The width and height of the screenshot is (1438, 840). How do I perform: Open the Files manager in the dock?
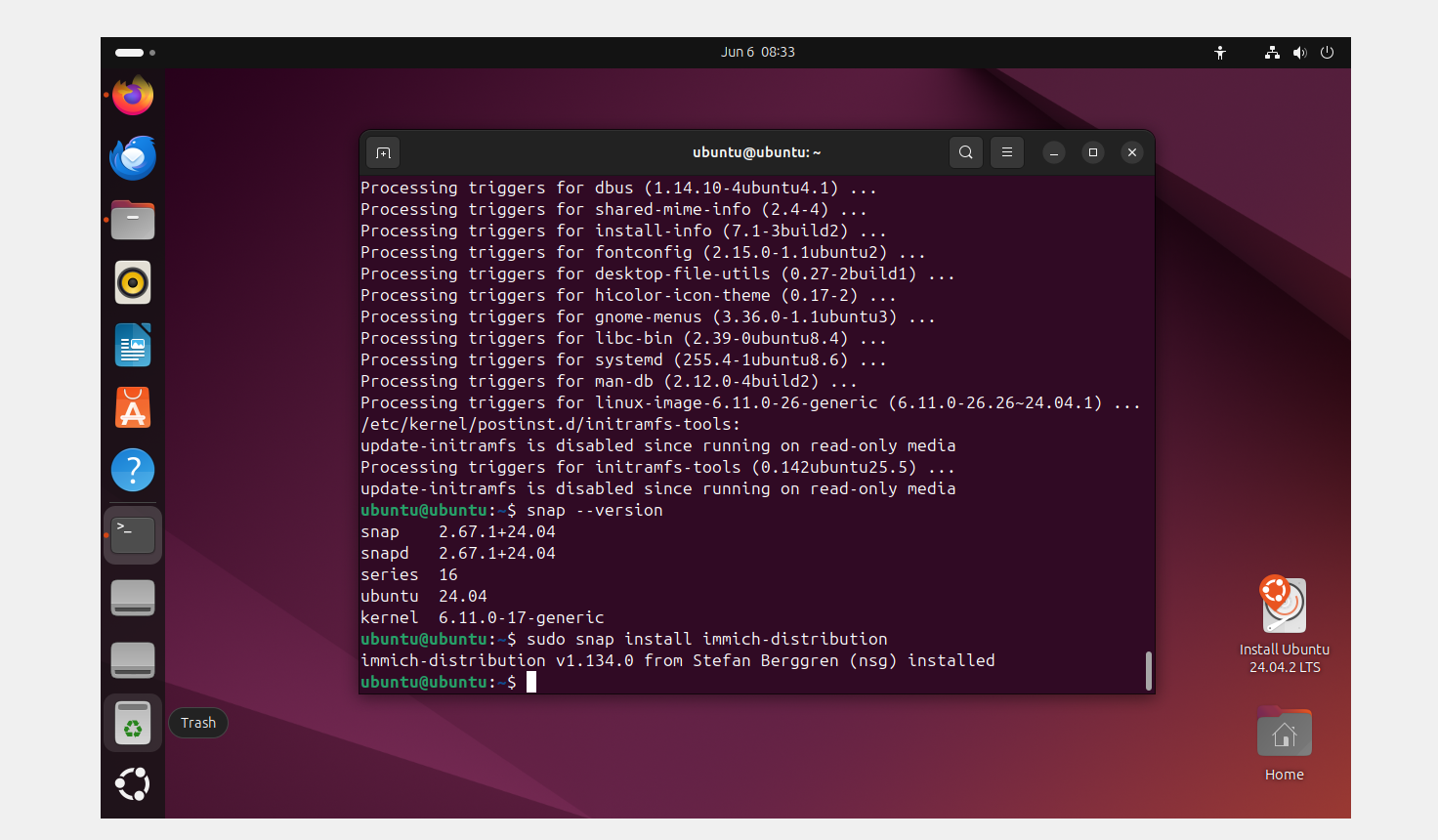[133, 220]
